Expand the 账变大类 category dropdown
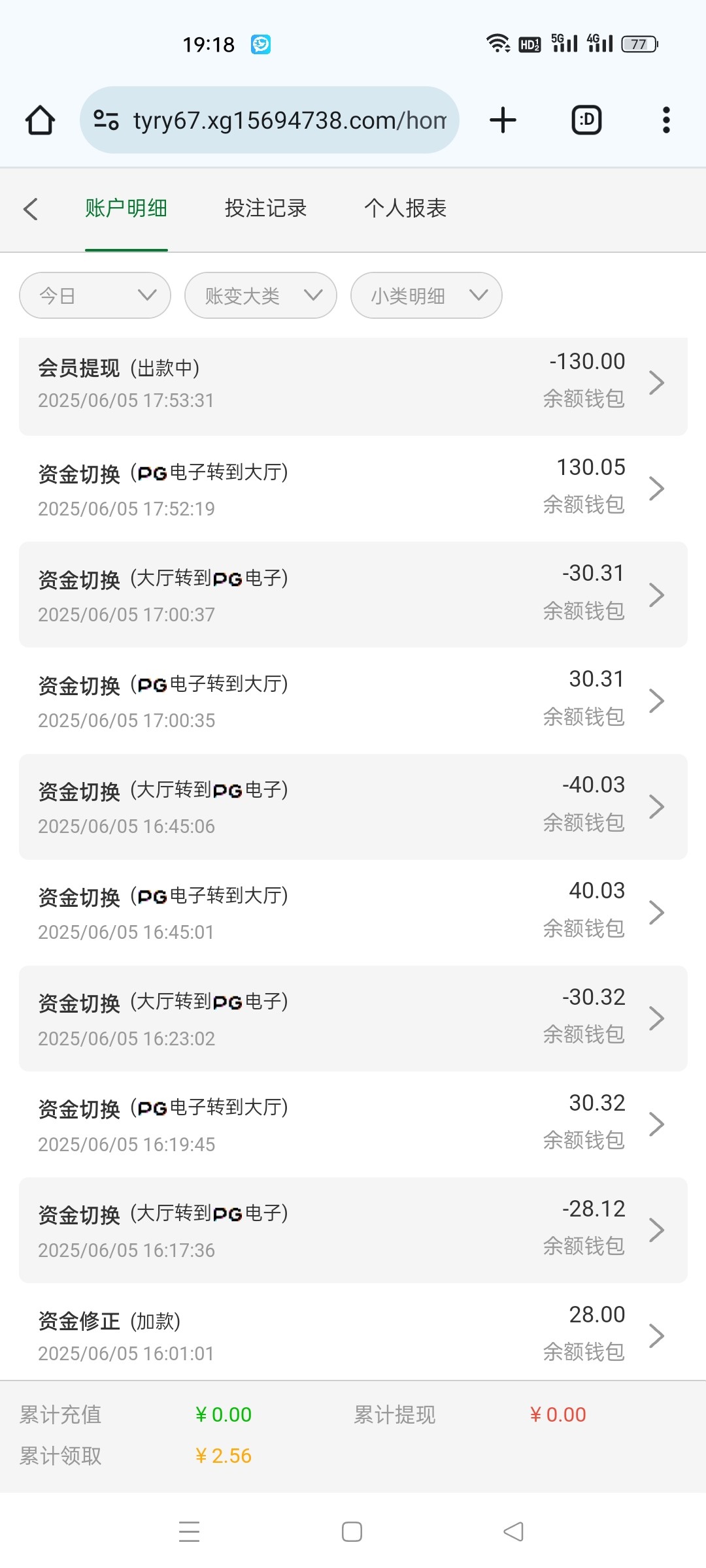Viewport: 706px width, 1568px height. pos(261,295)
